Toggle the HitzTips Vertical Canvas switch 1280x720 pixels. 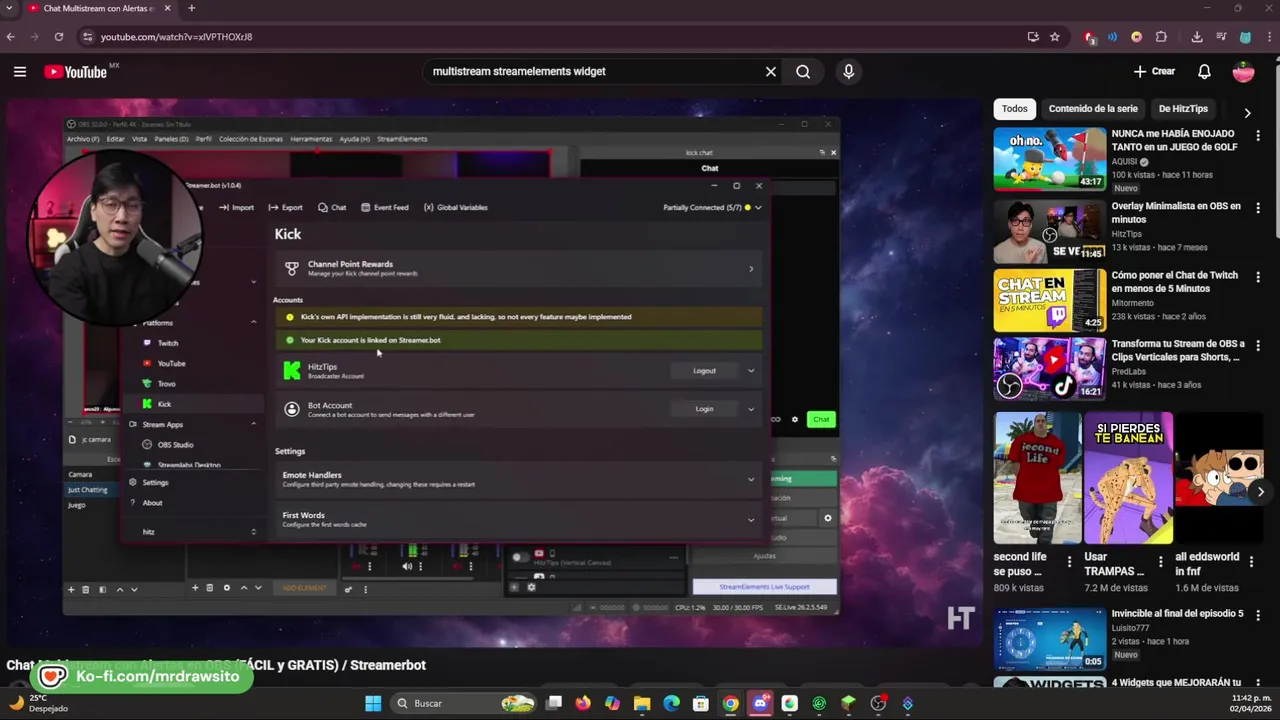tap(519, 557)
